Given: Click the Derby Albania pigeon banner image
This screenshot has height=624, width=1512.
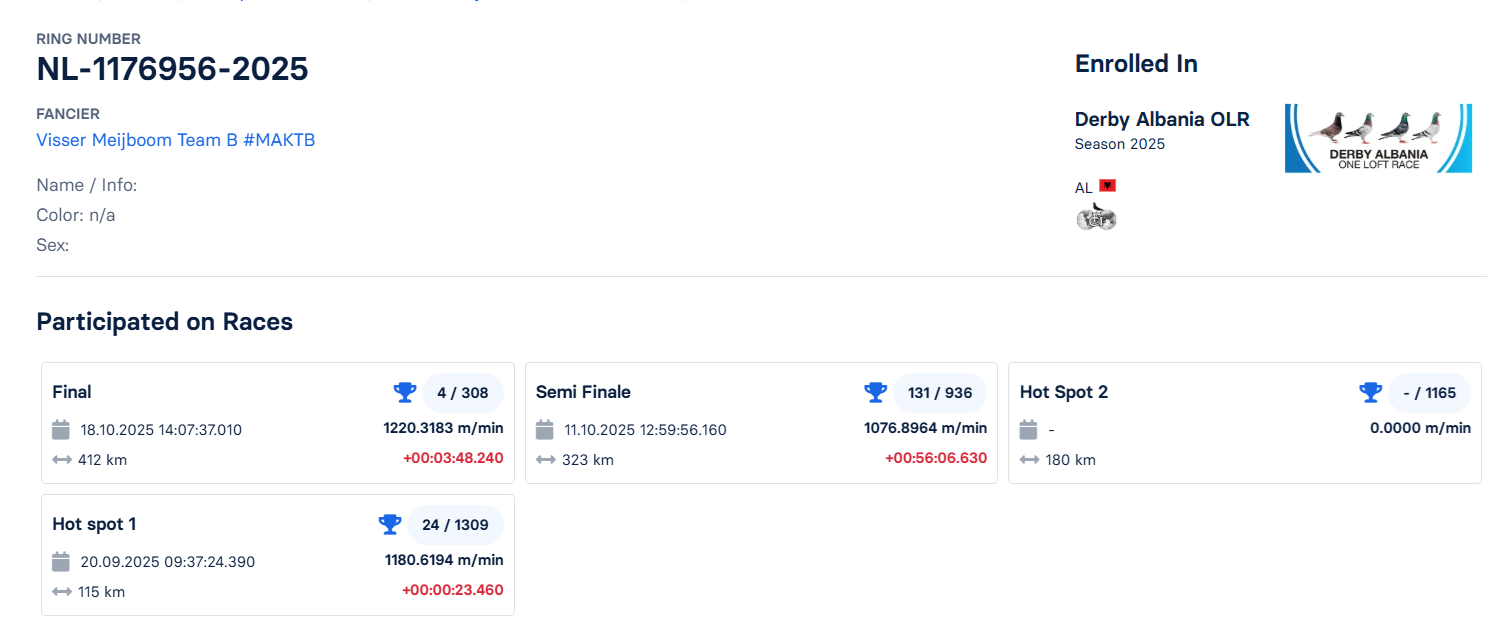Looking at the screenshot, I should tap(1378, 138).
